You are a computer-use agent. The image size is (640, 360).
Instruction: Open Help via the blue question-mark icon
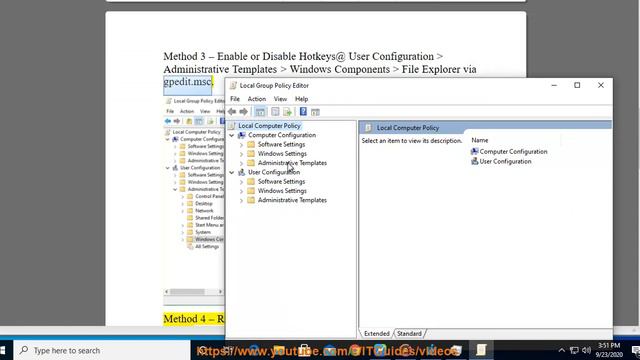click(x=303, y=111)
